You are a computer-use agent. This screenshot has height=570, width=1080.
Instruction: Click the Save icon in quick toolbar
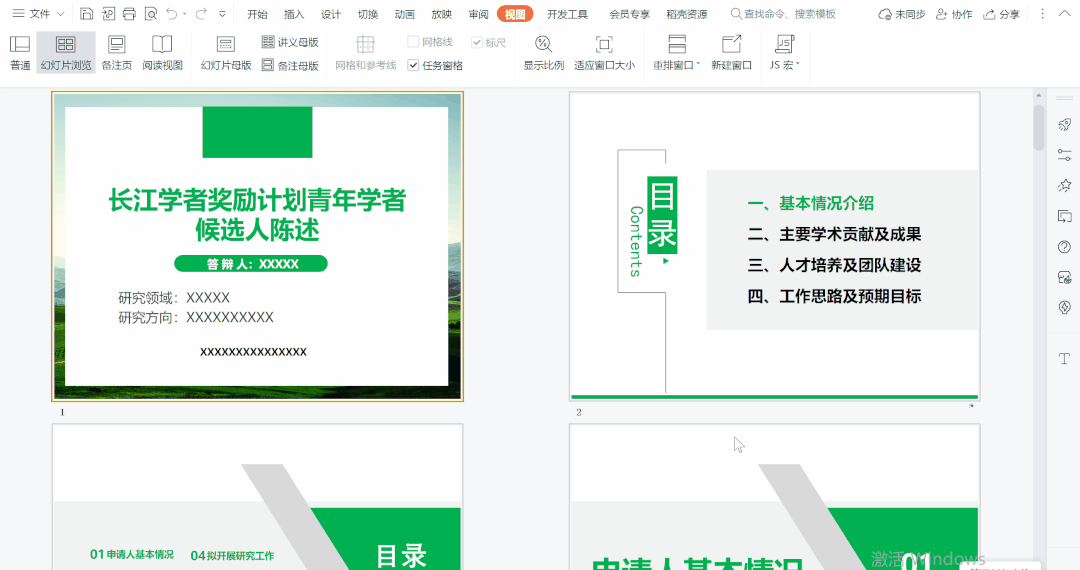point(87,14)
